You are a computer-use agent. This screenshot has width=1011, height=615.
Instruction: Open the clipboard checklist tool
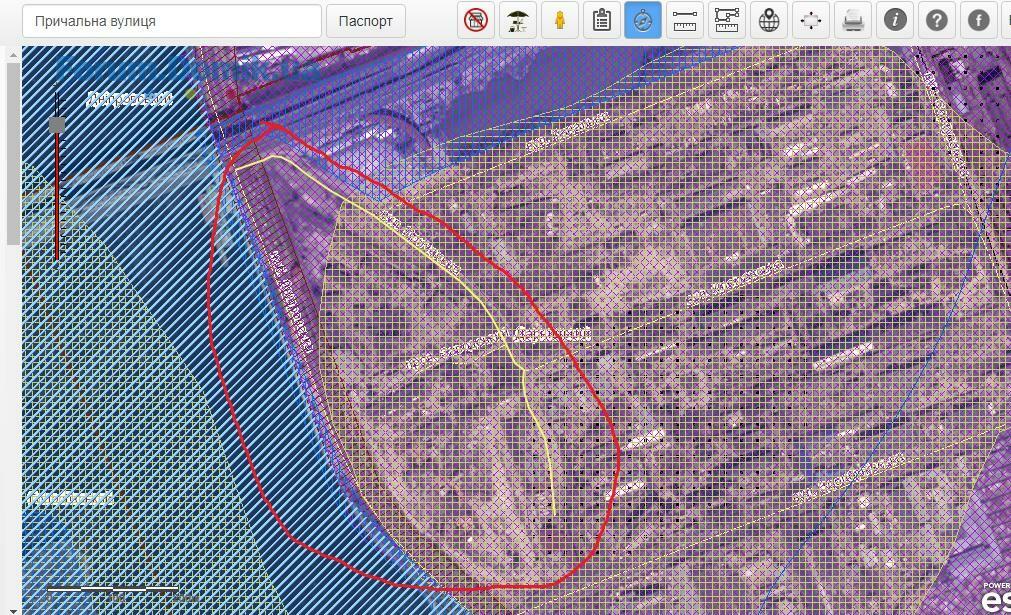(x=602, y=21)
